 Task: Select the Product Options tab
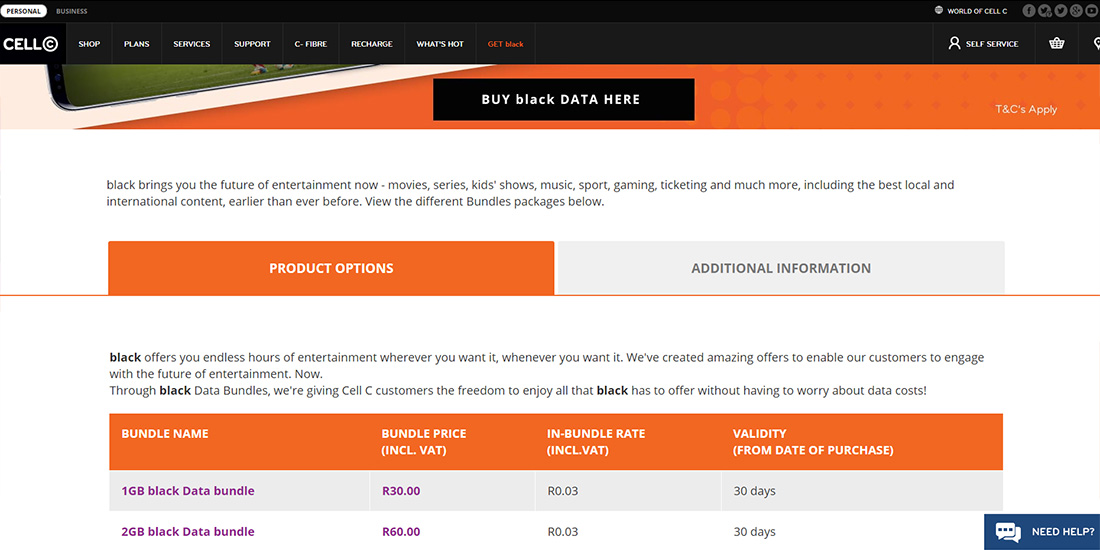coord(331,268)
